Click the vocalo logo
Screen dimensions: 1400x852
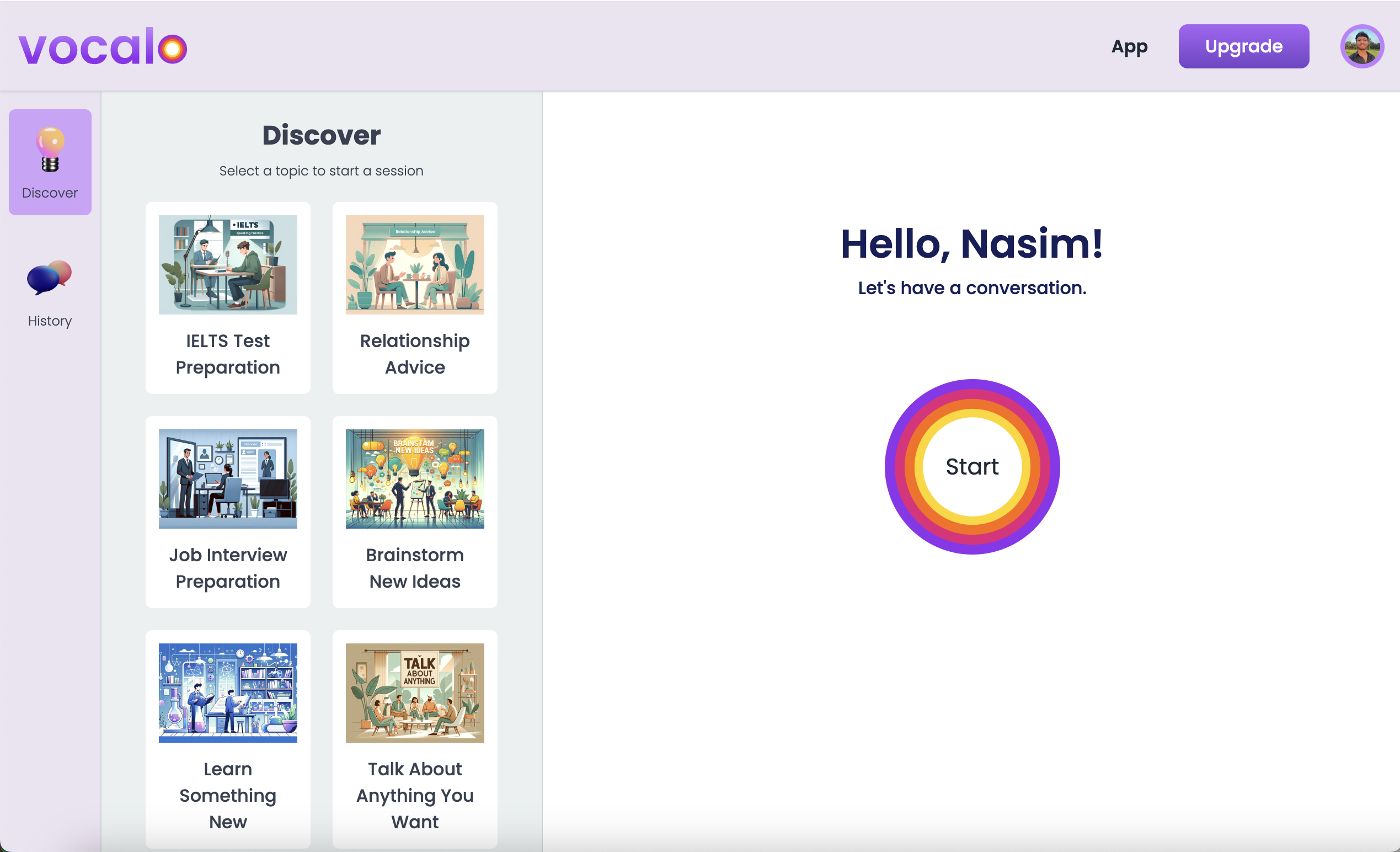pos(103,46)
